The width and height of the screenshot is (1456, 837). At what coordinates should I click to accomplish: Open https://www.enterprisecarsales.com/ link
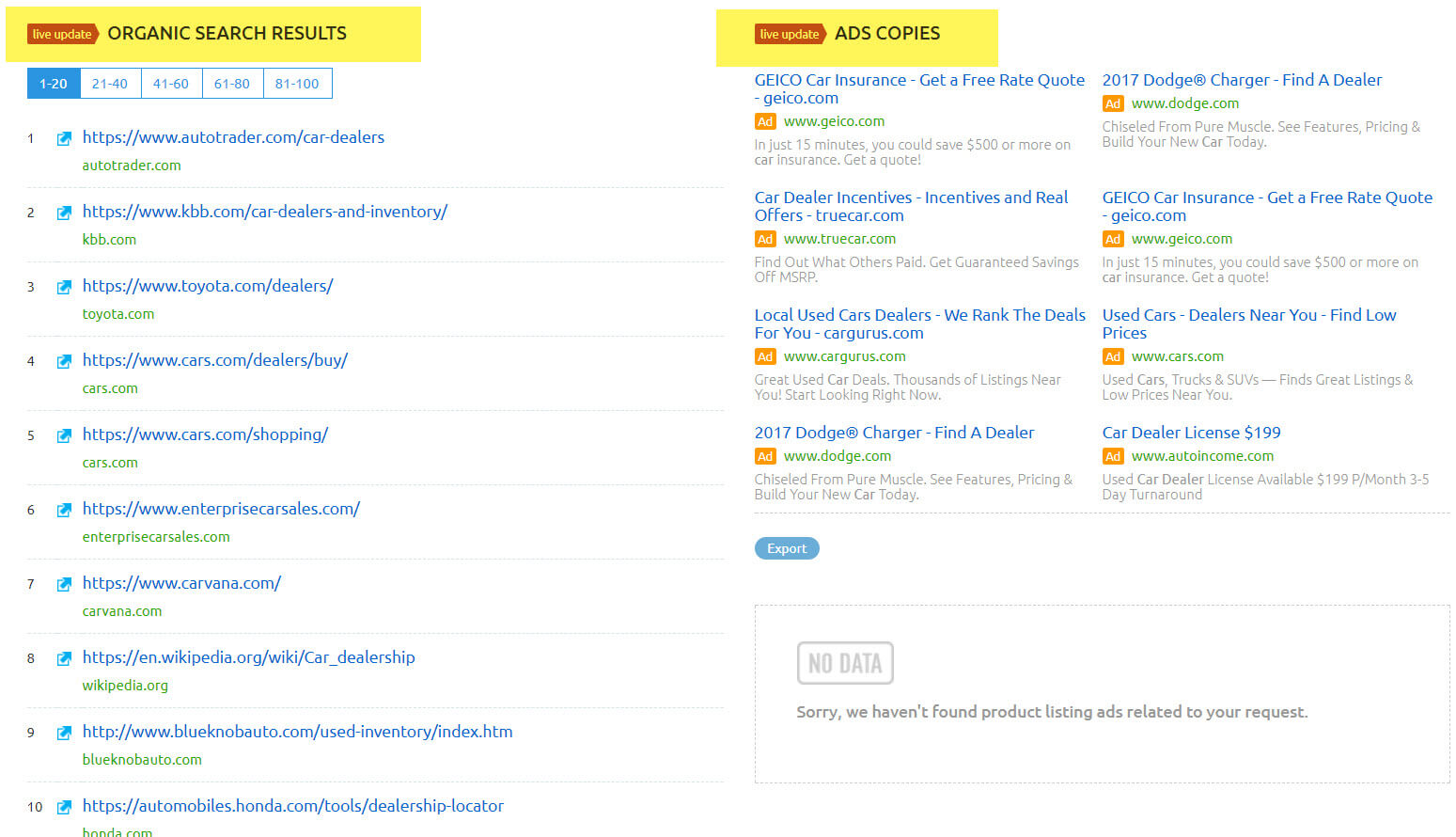click(x=221, y=509)
